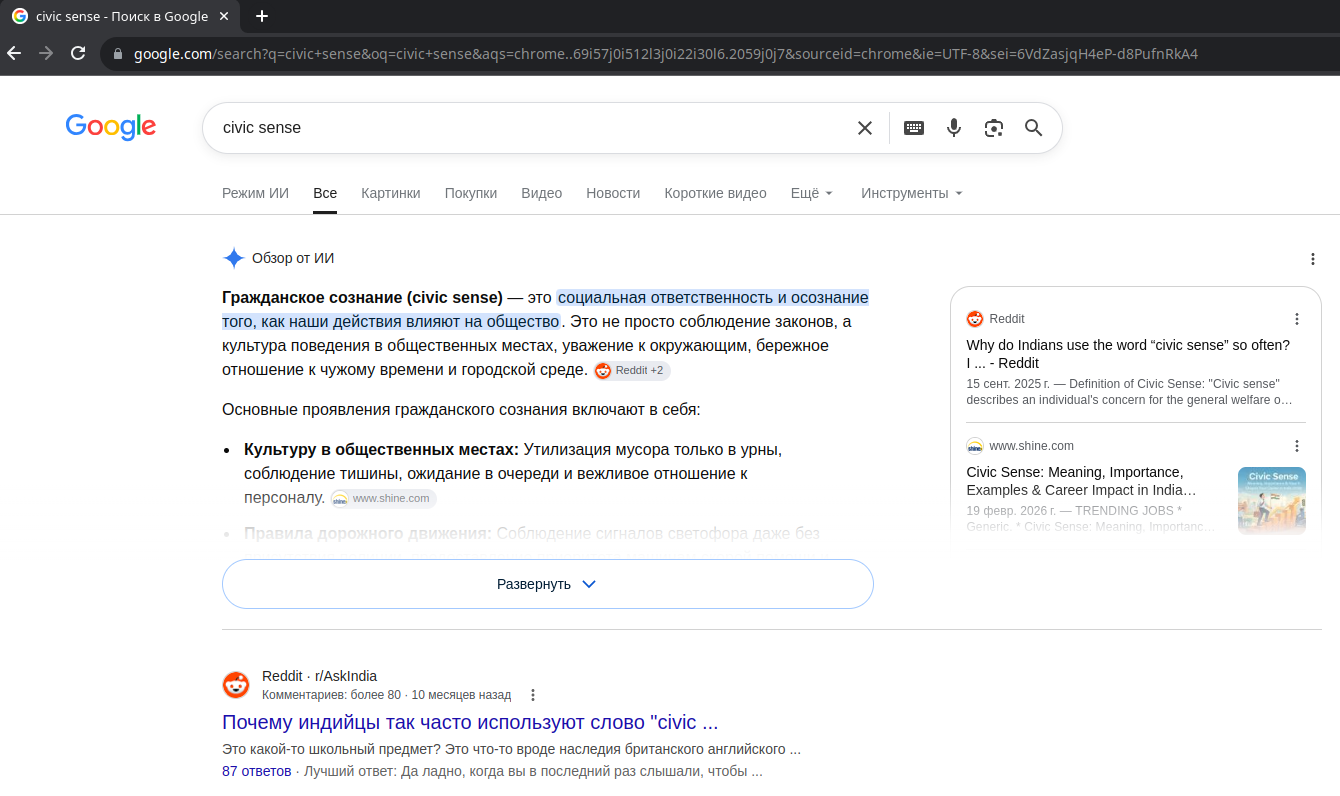Go back to previous page
This screenshot has width=1340, height=796.
[x=14, y=53]
